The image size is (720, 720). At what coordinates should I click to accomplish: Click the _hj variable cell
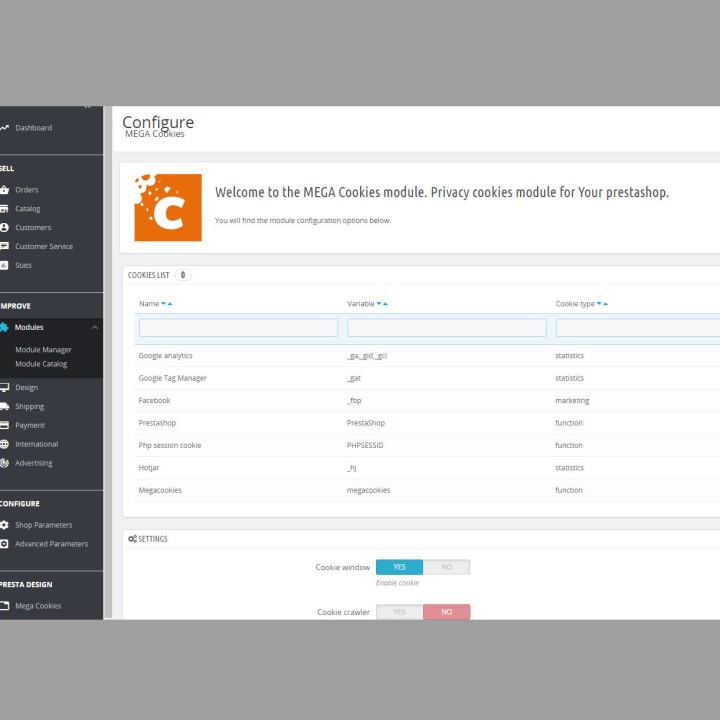(x=351, y=468)
